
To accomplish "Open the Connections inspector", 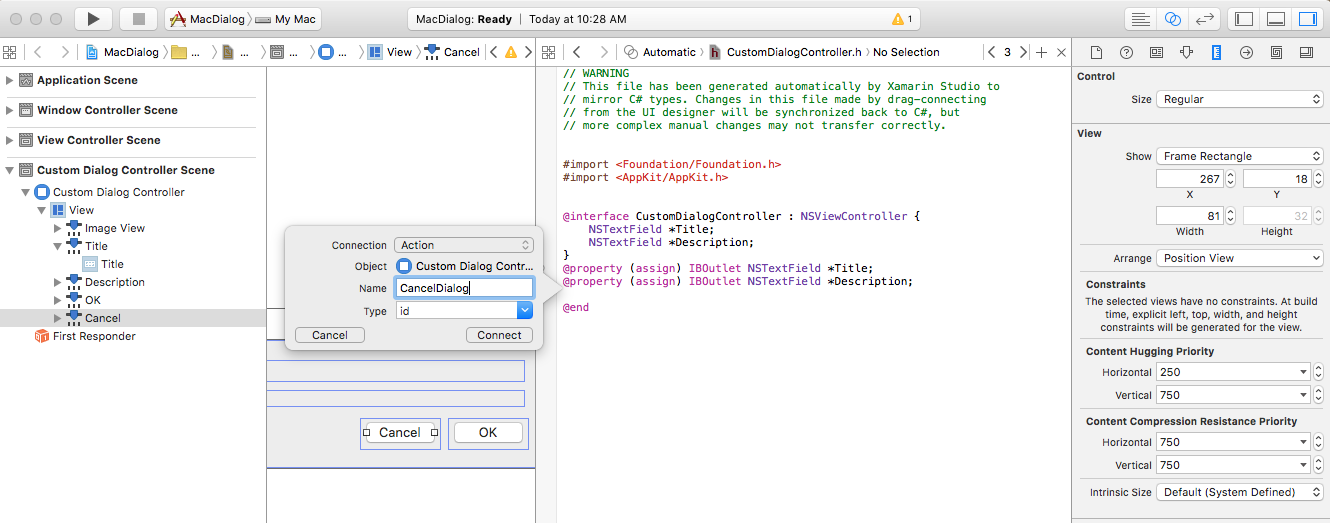I will pos(1246,52).
